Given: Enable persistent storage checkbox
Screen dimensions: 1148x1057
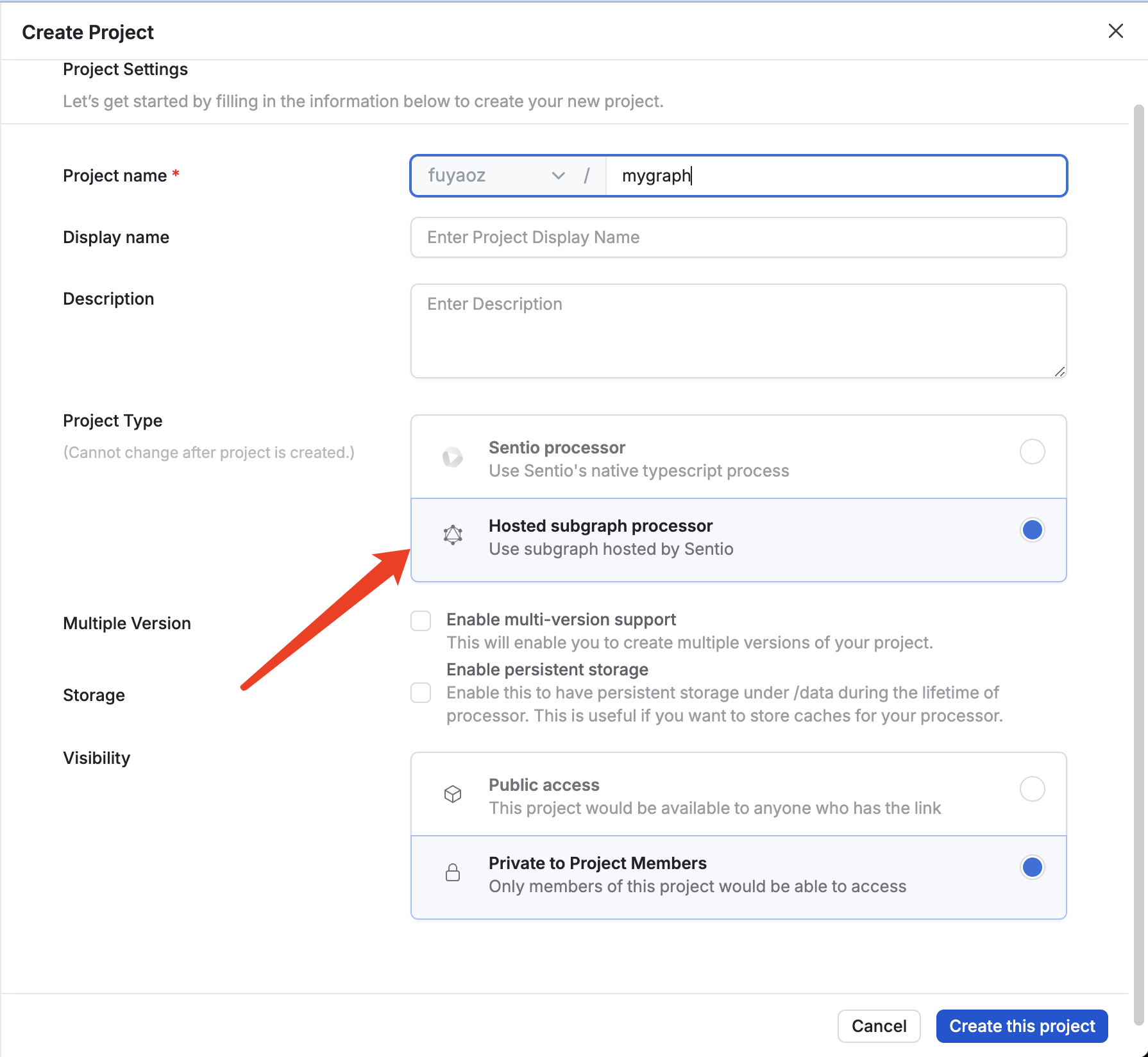Looking at the screenshot, I should pyautogui.click(x=421, y=693).
